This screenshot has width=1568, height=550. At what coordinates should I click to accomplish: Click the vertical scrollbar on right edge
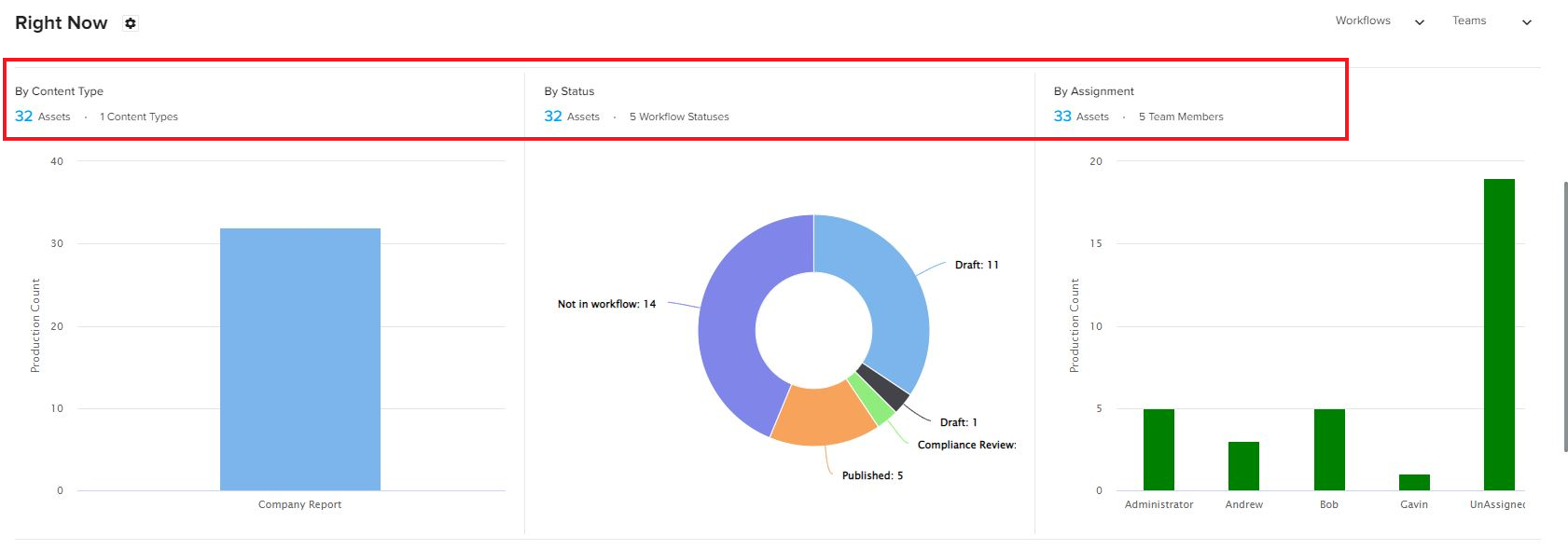tap(1565, 317)
